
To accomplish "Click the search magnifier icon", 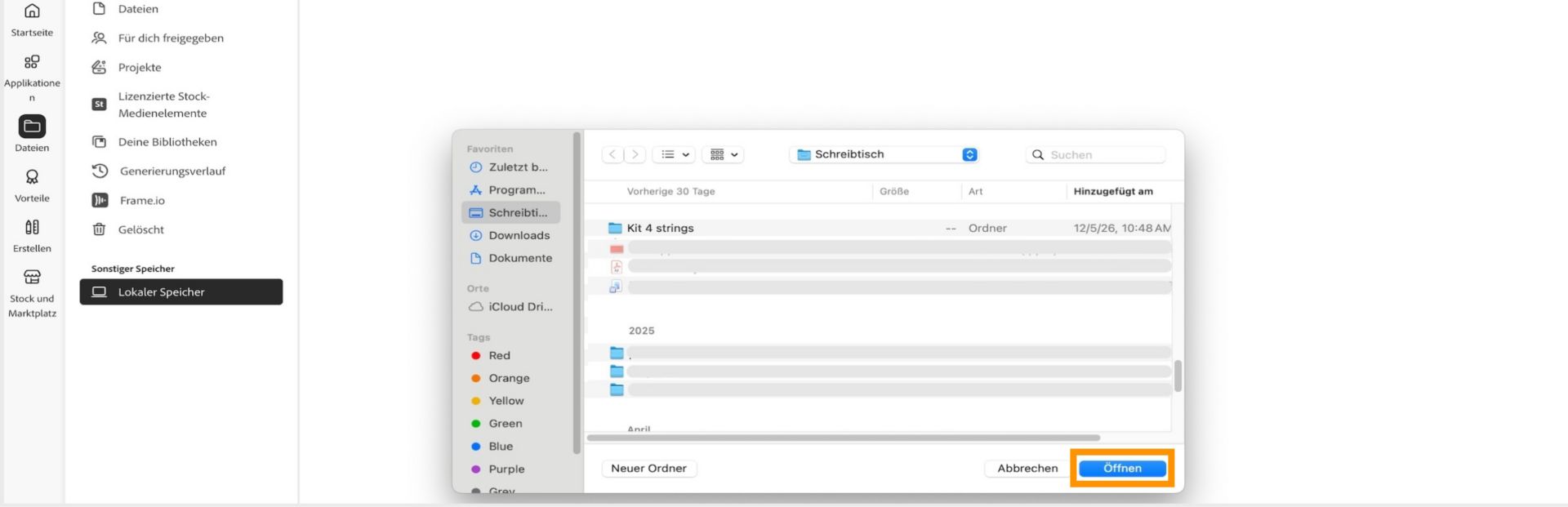I will 1038,155.
